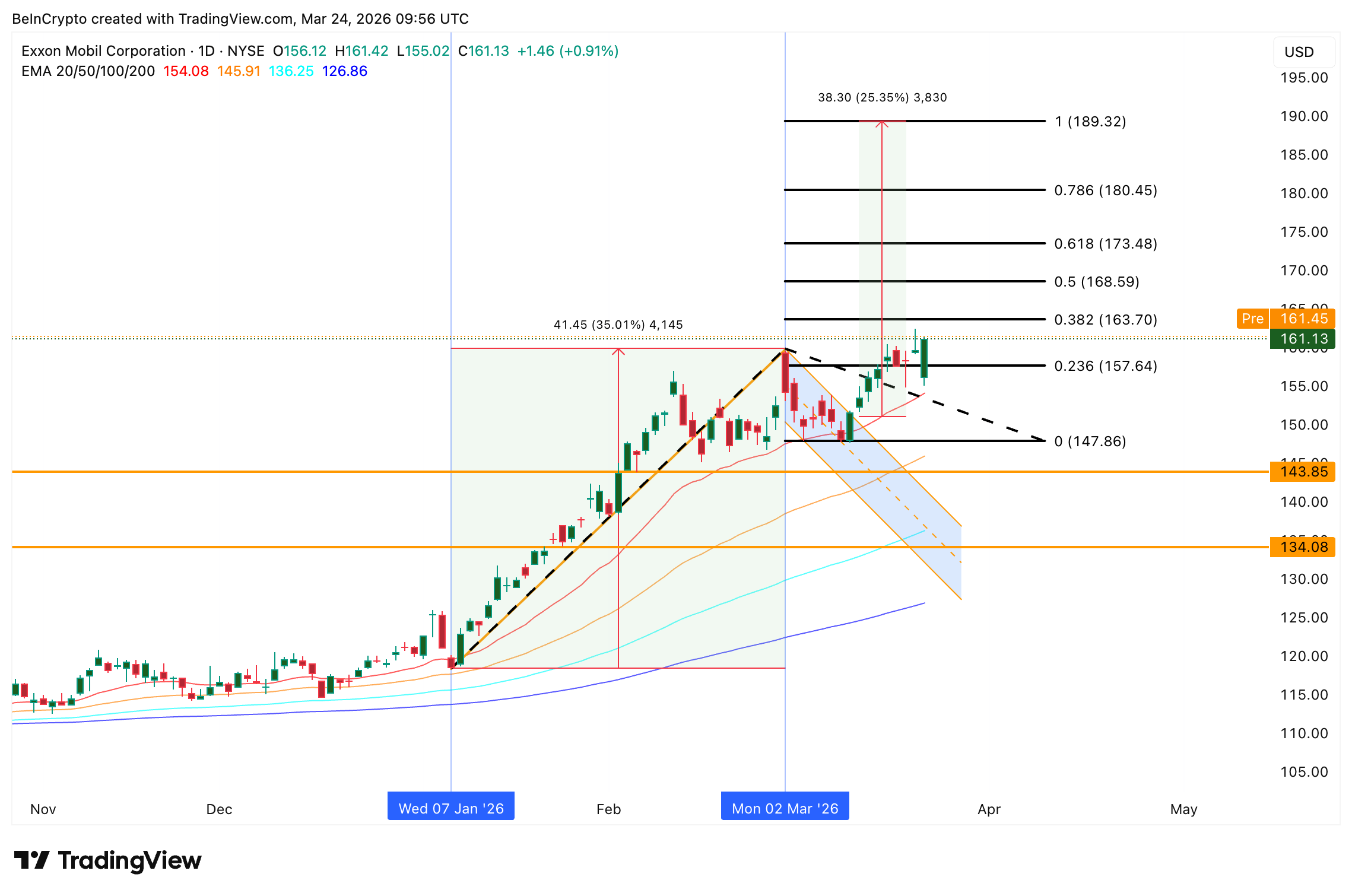The image size is (1352, 896).
Task: Click the EMA 20/50/100/200 indicator label
Action: pos(88,71)
